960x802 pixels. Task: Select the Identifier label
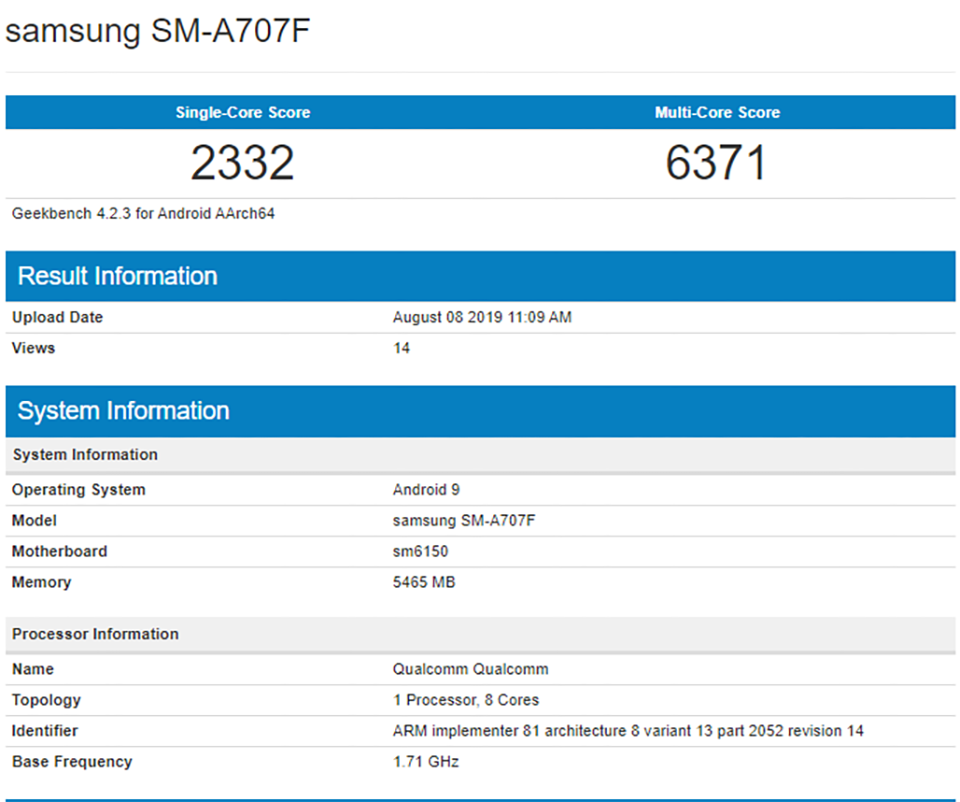click(45, 731)
